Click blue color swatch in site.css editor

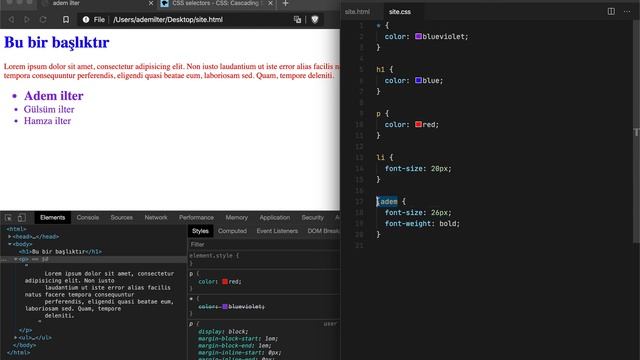418,80
